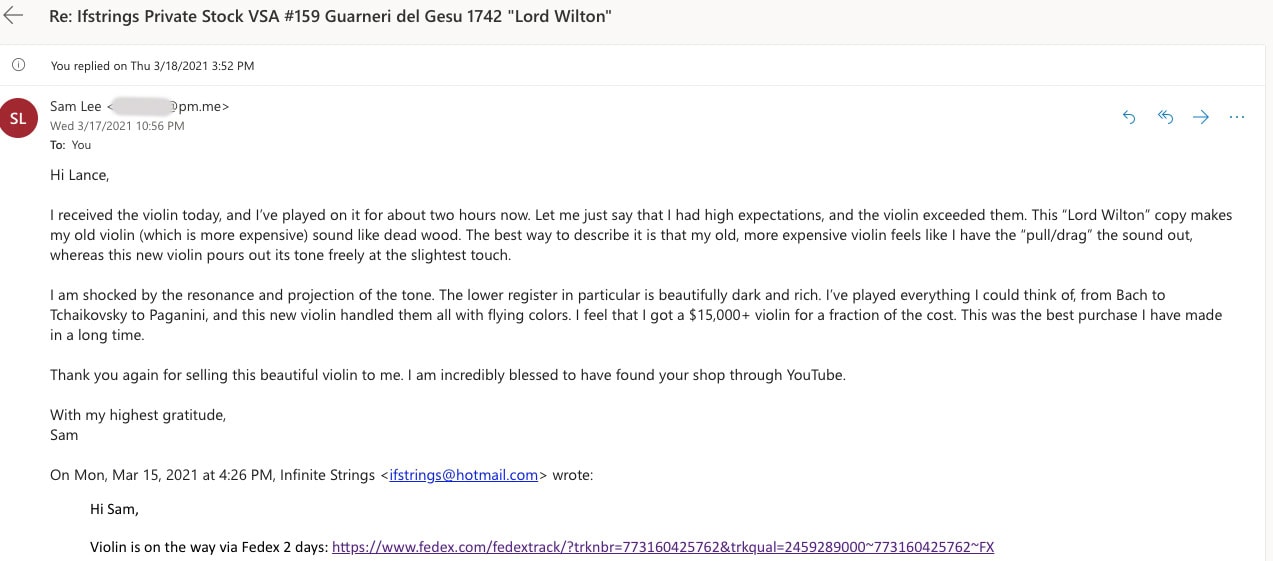Click the "Hi Lance," greeting text

pos(79,175)
